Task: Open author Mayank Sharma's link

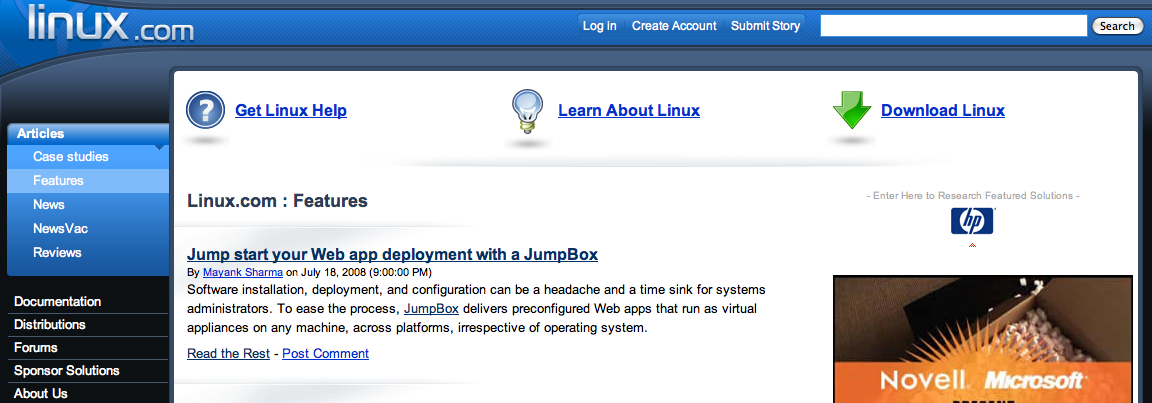Action: point(242,272)
